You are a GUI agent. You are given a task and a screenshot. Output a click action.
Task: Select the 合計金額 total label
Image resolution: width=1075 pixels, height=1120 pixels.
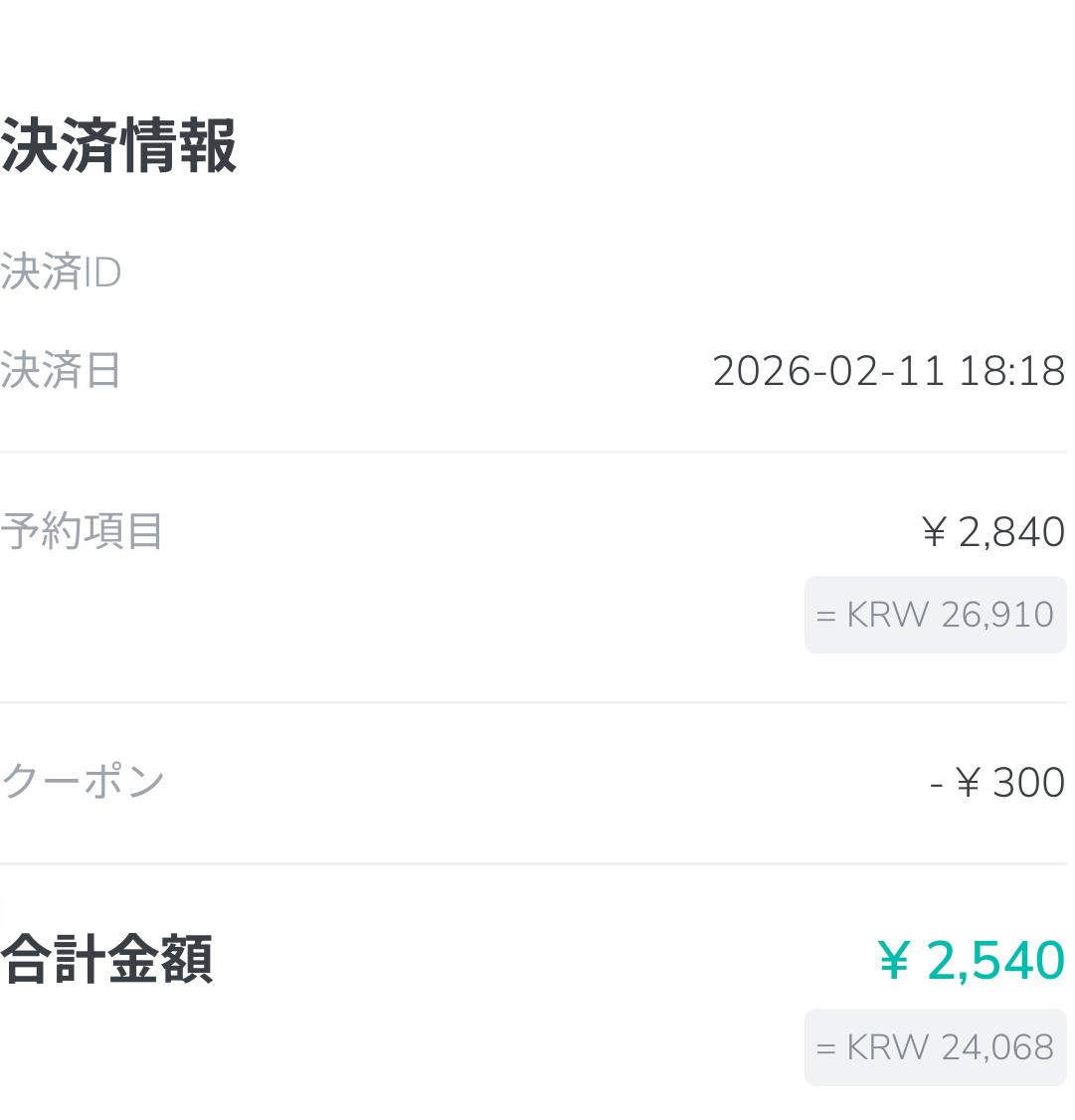pyautogui.click(x=106, y=960)
